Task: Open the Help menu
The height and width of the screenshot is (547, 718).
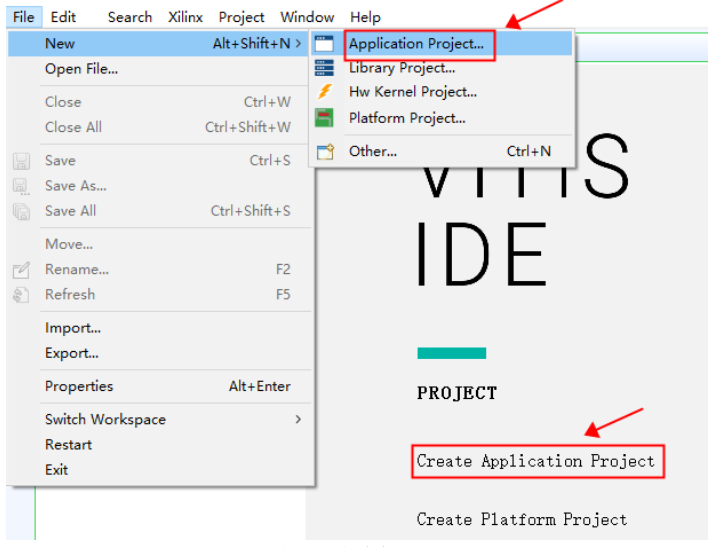Action: point(365,17)
